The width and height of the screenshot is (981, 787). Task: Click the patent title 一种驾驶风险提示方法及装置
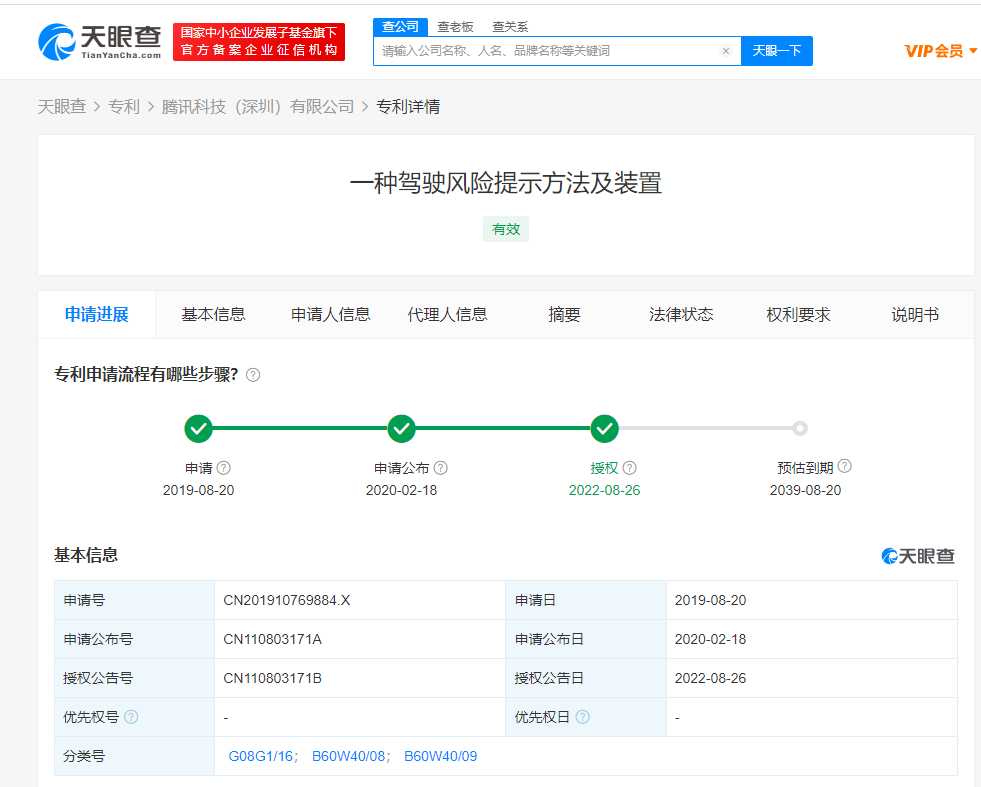pyautogui.click(x=506, y=183)
